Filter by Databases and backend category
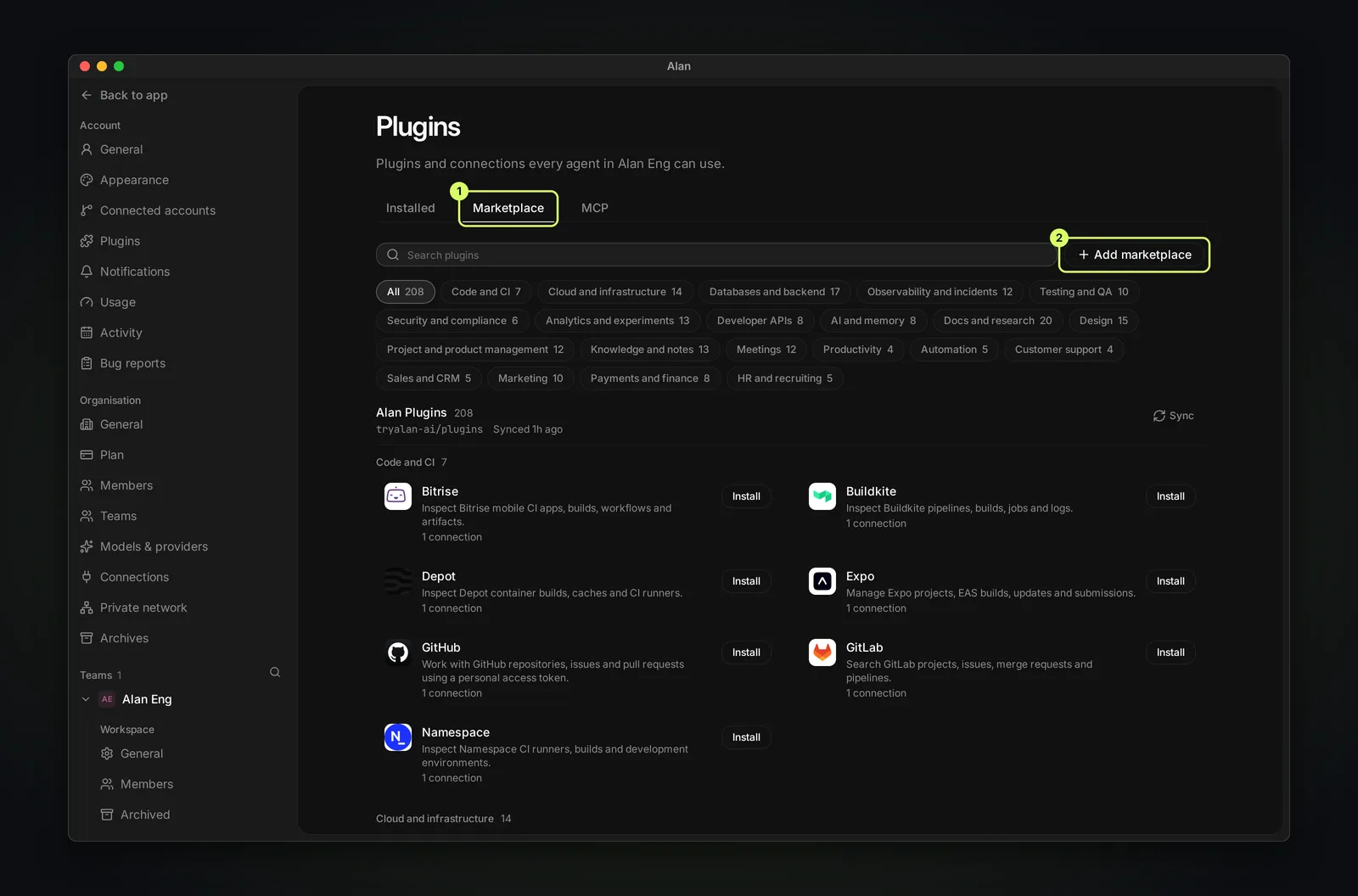This screenshot has width=1358, height=896. point(775,292)
